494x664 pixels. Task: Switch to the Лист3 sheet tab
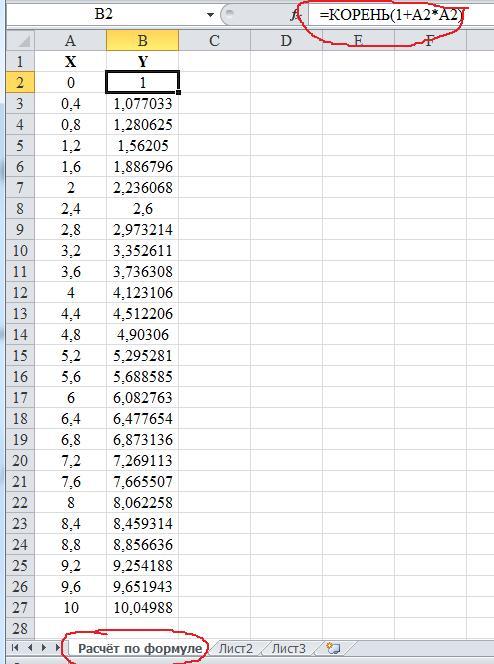tap(288, 648)
